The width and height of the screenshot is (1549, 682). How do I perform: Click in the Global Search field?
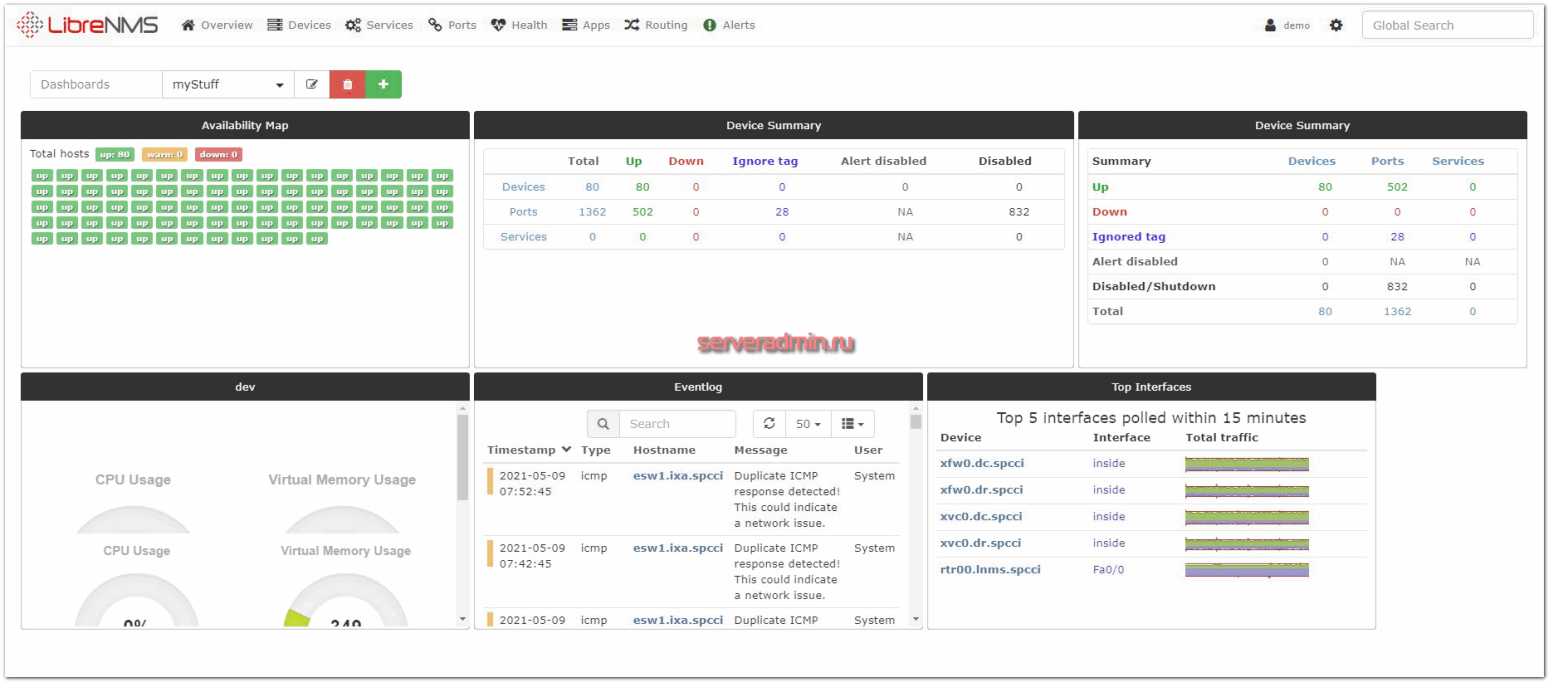pyautogui.click(x=1446, y=25)
